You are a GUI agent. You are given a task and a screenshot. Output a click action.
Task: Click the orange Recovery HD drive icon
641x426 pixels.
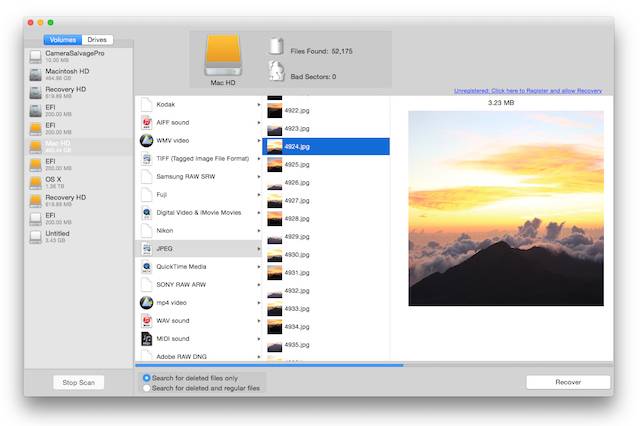36,200
